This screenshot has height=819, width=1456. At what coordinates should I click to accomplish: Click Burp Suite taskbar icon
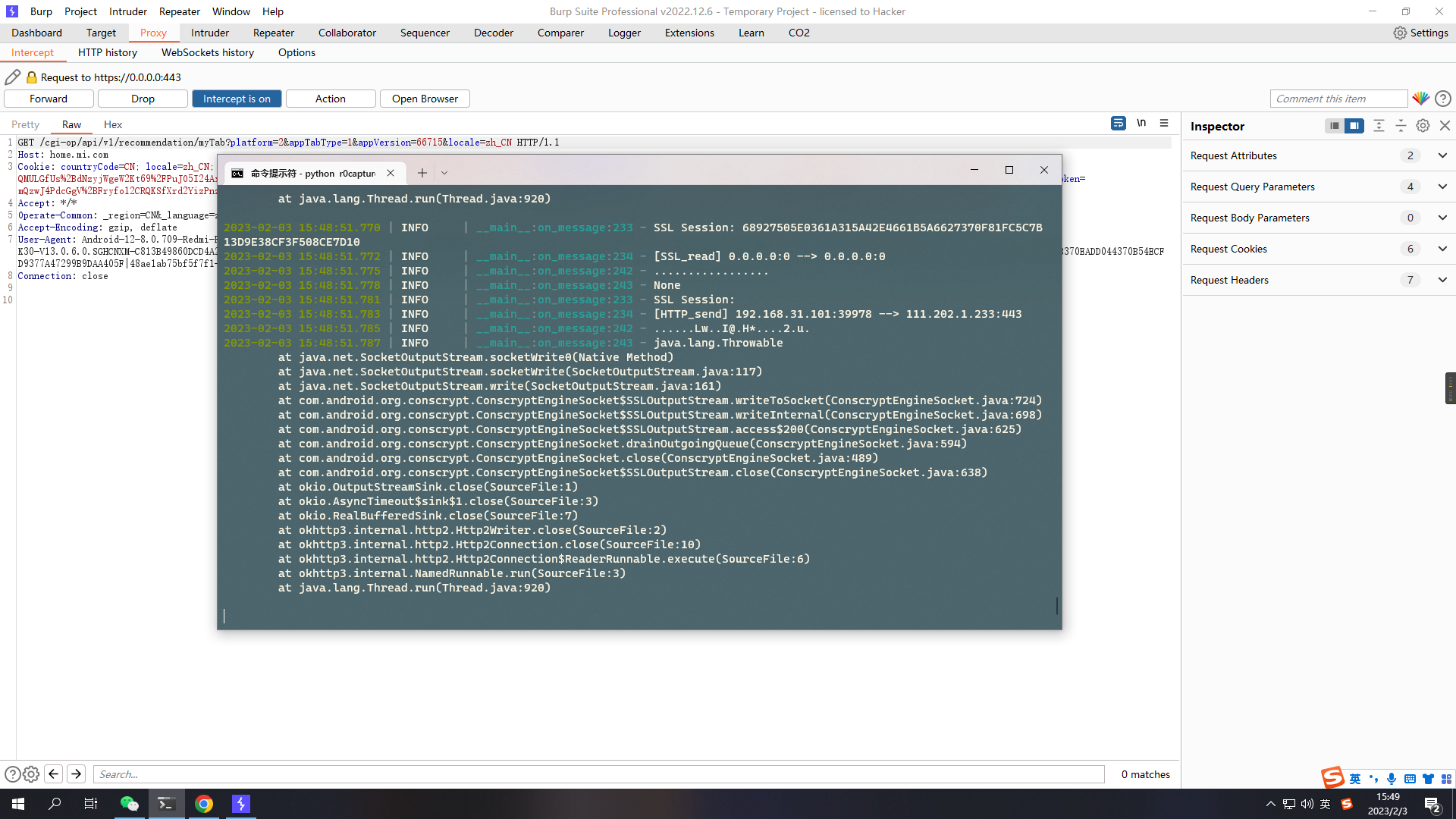pos(240,804)
